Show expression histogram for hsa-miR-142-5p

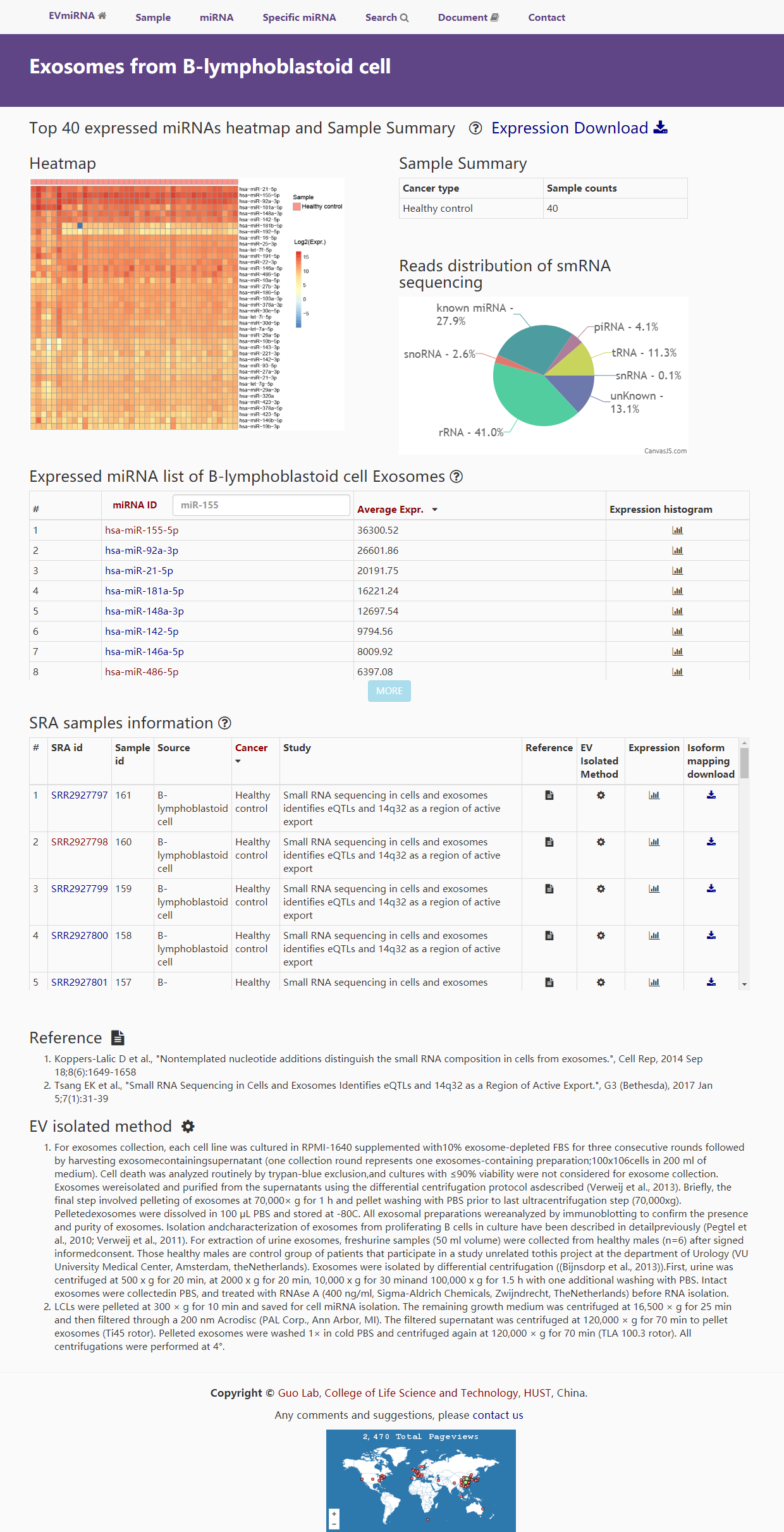pos(678,632)
